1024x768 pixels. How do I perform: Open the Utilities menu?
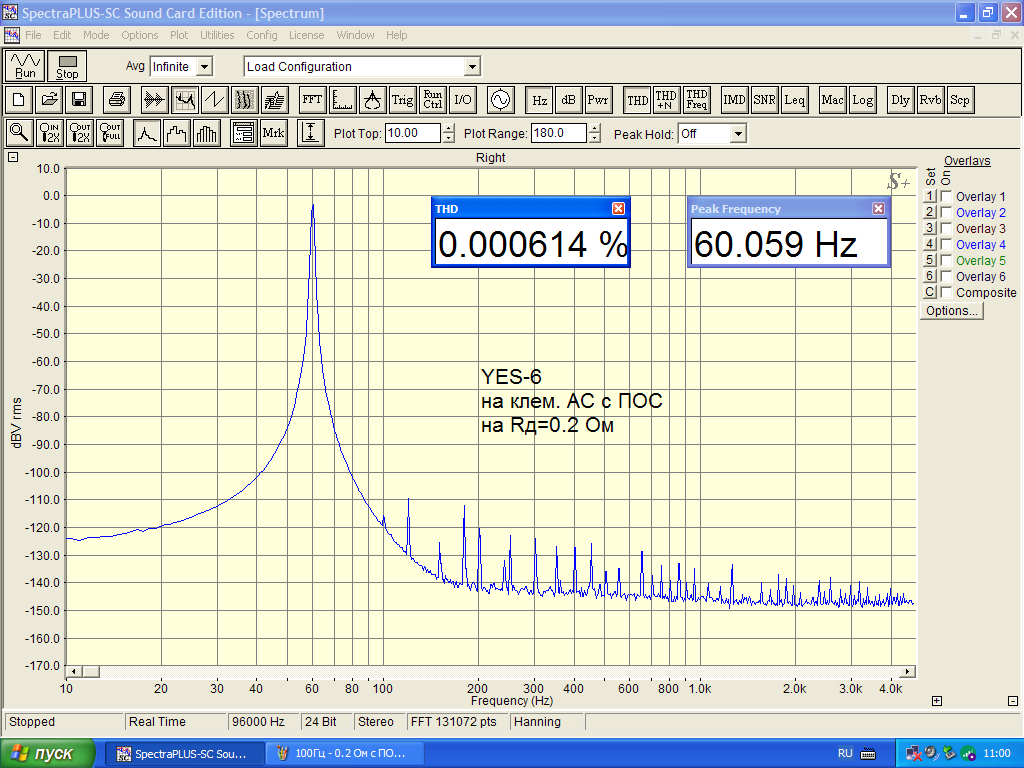[217, 35]
